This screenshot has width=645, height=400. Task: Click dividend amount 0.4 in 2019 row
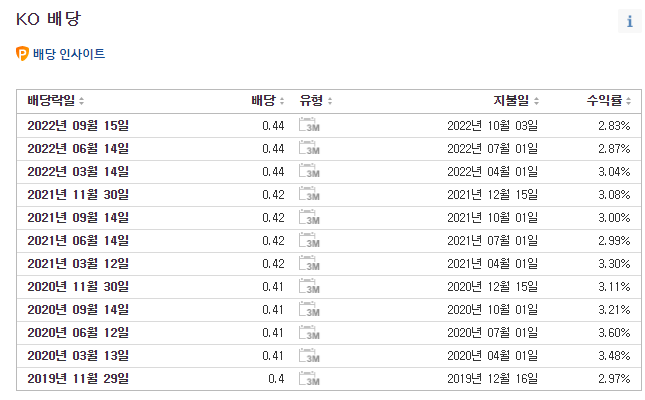pyautogui.click(x=276, y=379)
